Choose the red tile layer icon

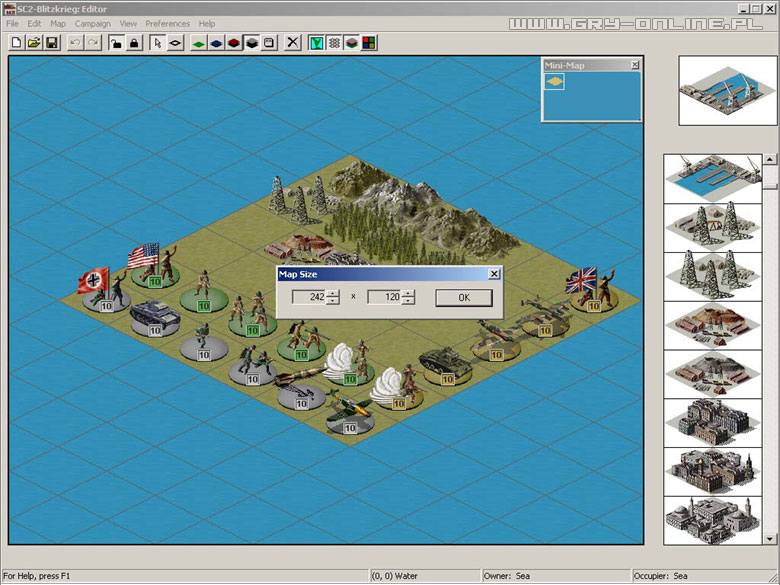[234, 43]
